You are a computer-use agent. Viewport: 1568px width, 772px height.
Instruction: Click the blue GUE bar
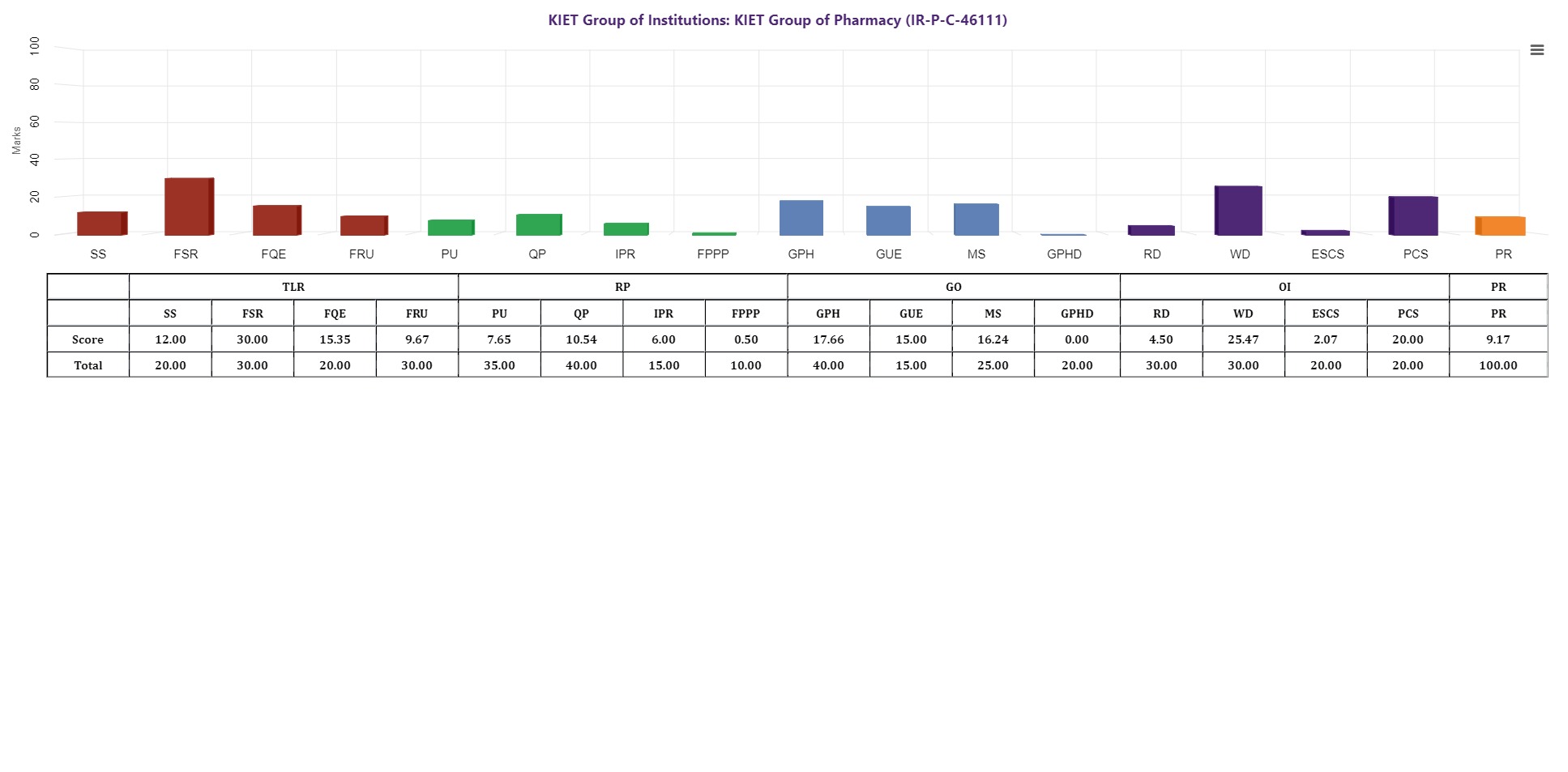tap(888, 220)
